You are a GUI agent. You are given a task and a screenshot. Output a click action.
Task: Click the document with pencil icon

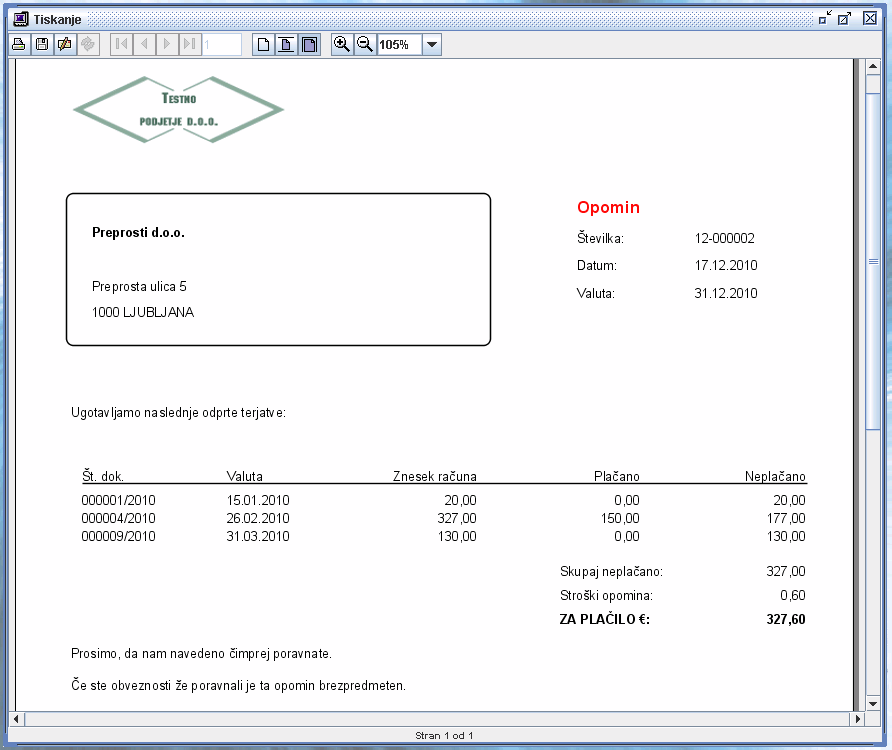click(x=65, y=45)
